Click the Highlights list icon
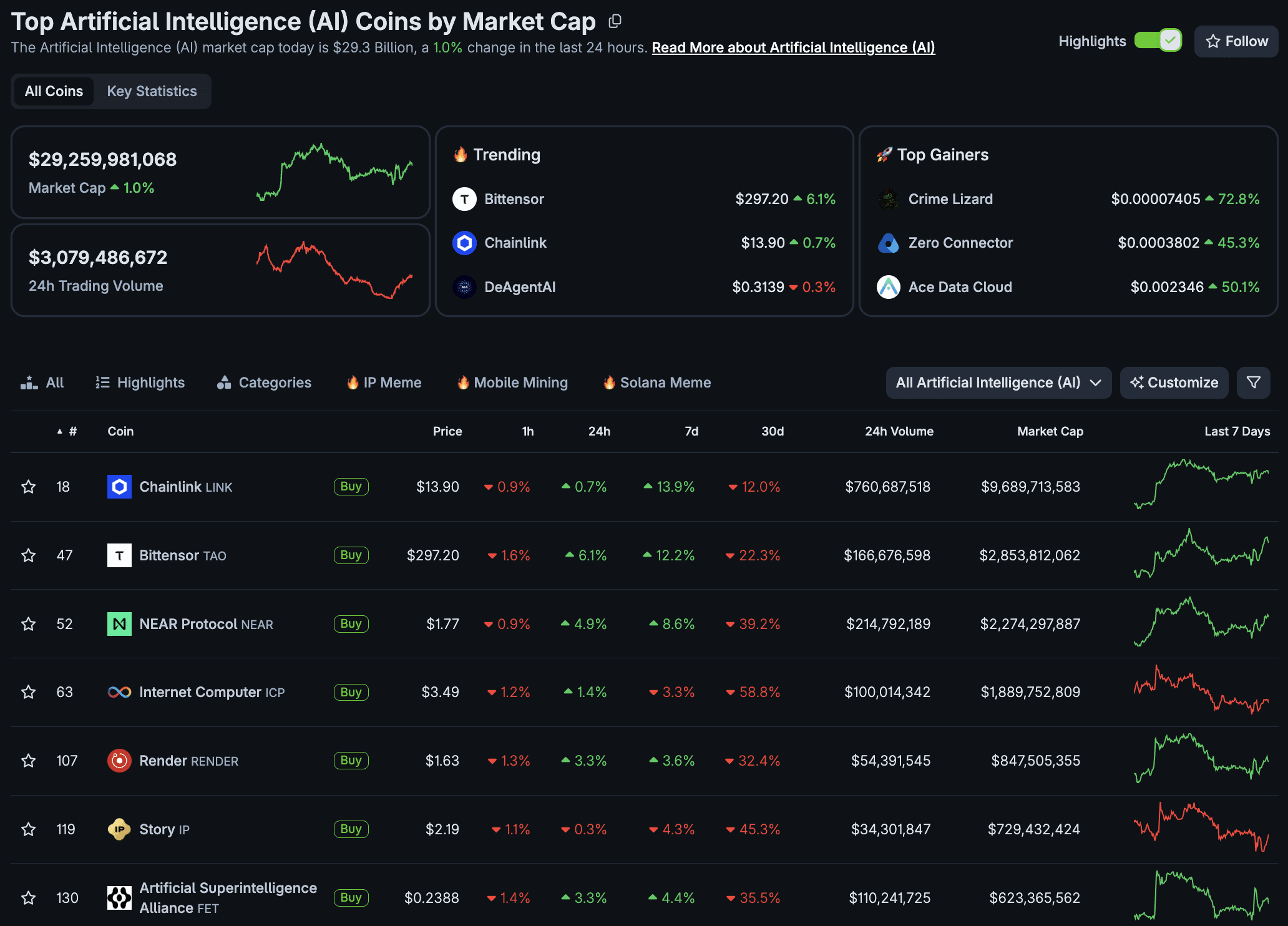Image resolution: width=1288 pixels, height=926 pixels. [103, 382]
